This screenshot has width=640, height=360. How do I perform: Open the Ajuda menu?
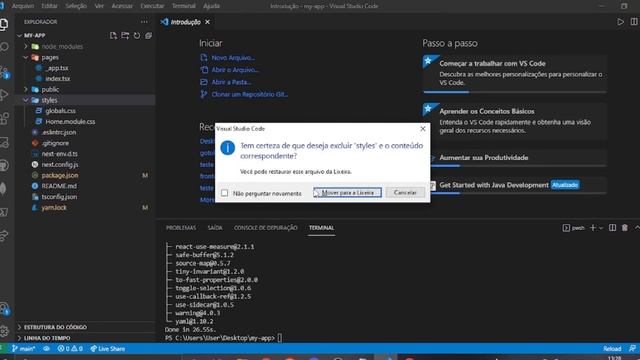click(x=211, y=6)
